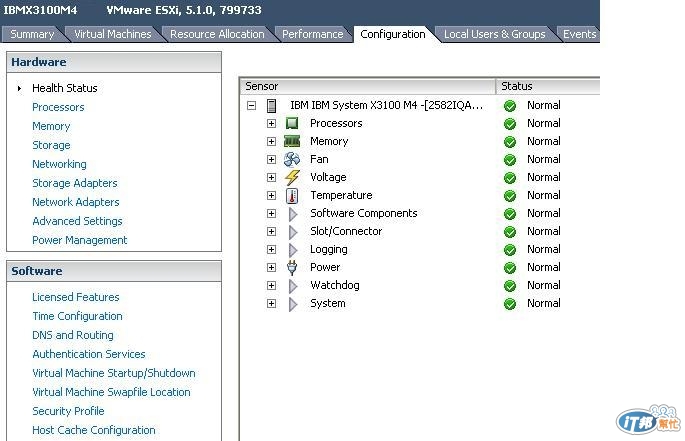Expand the Logging sensor group

pos(271,249)
